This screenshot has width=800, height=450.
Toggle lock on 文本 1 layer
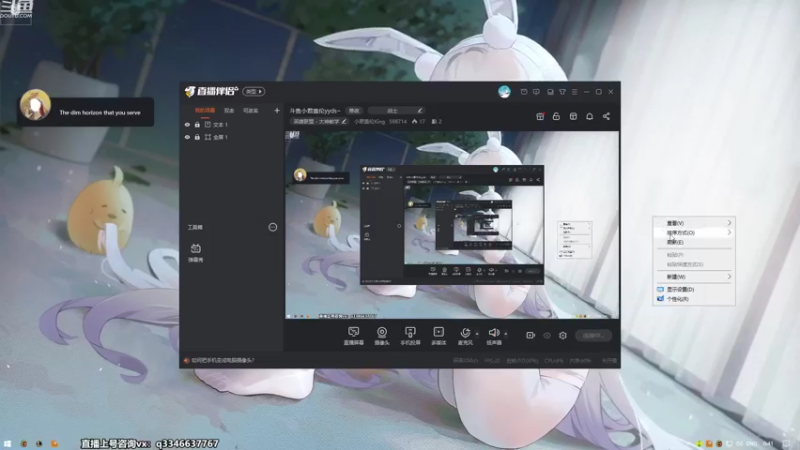[x=197, y=124]
